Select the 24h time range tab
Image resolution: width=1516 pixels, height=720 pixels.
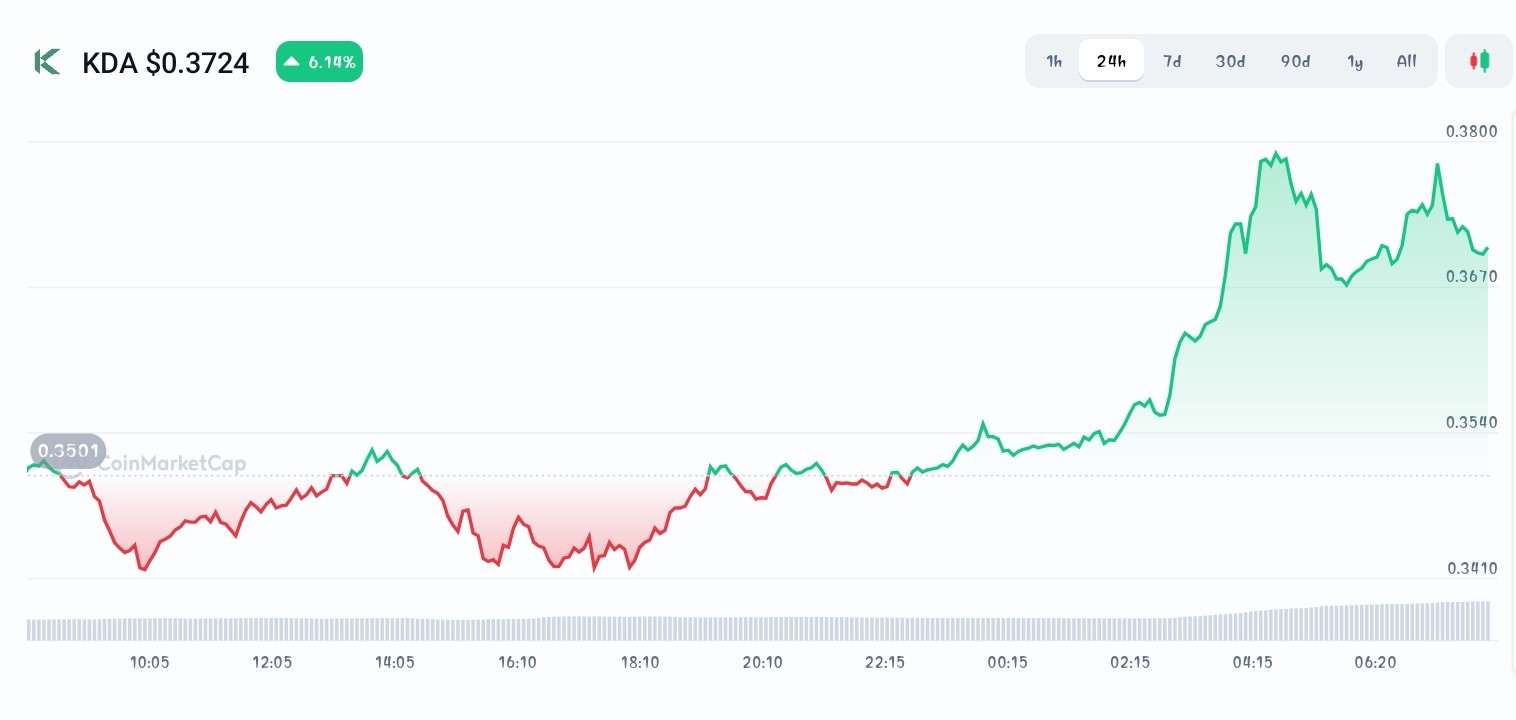1111,61
